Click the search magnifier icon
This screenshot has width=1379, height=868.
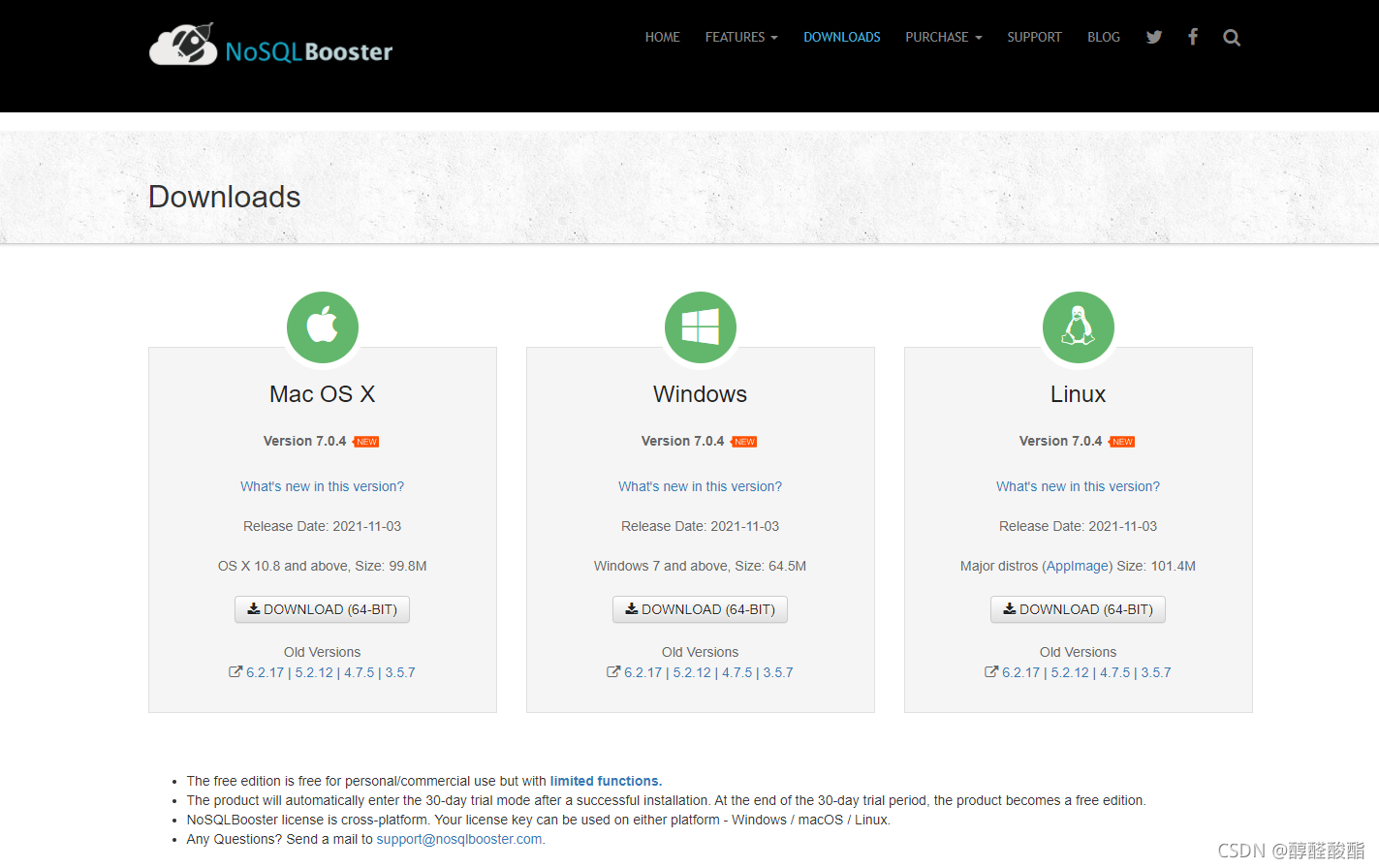tap(1232, 38)
